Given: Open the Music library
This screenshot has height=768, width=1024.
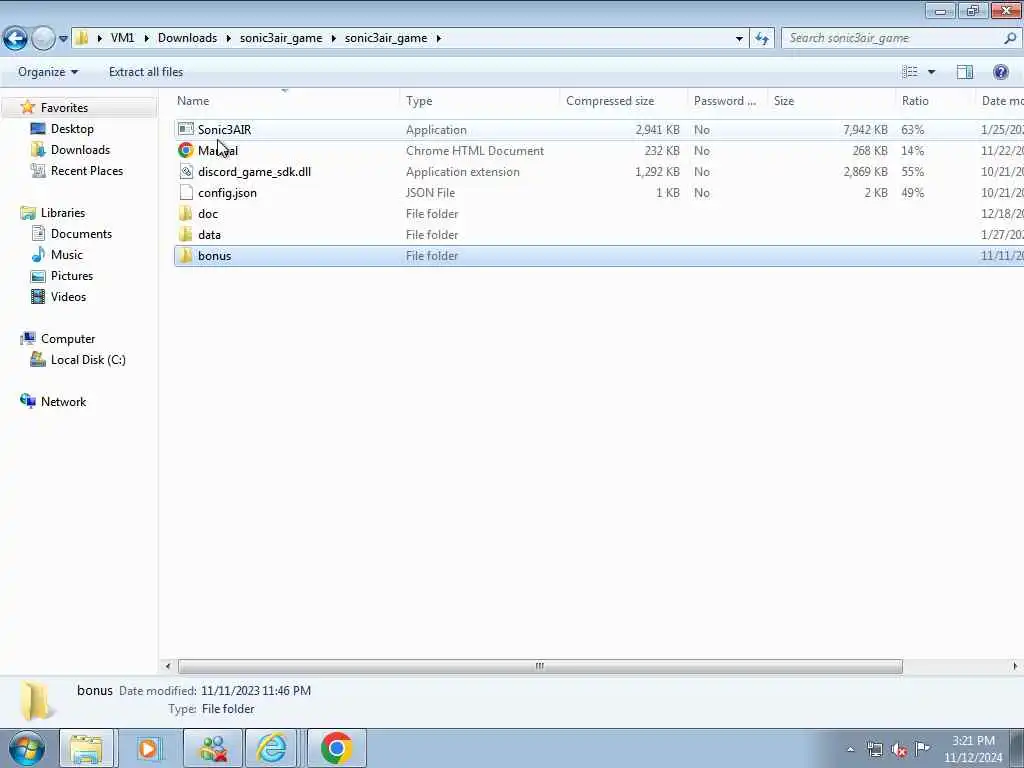Looking at the screenshot, I should pyautogui.click(x=67, y=255).
